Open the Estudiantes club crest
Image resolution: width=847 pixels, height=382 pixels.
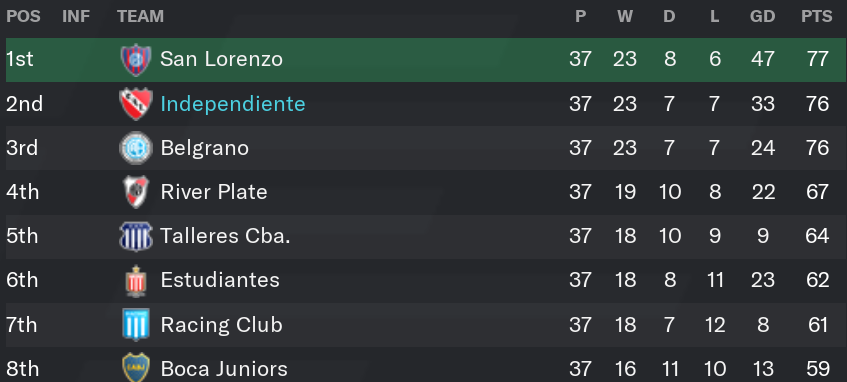pyautogui.click(x=136, y=281)
